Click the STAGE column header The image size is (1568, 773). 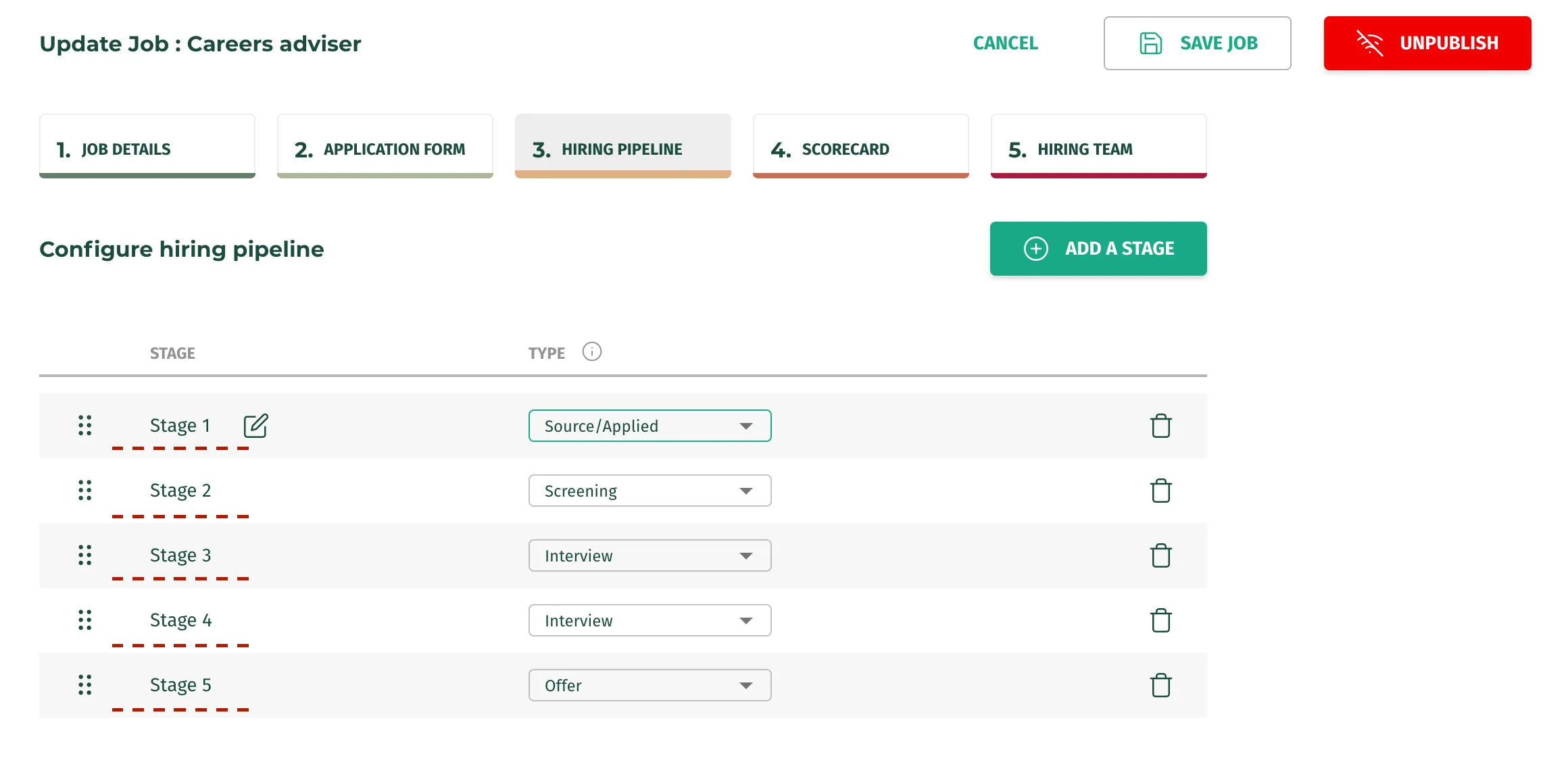coord(172,353)
